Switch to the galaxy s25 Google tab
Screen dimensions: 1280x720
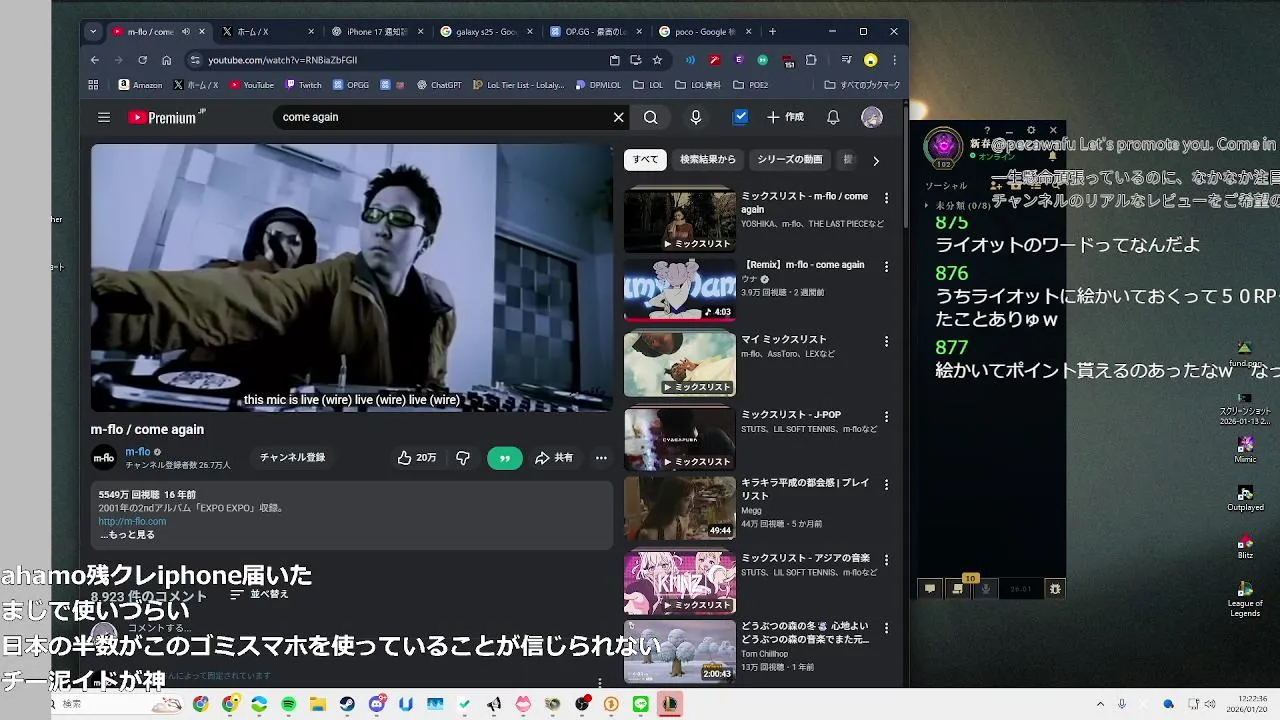point(487,32)
